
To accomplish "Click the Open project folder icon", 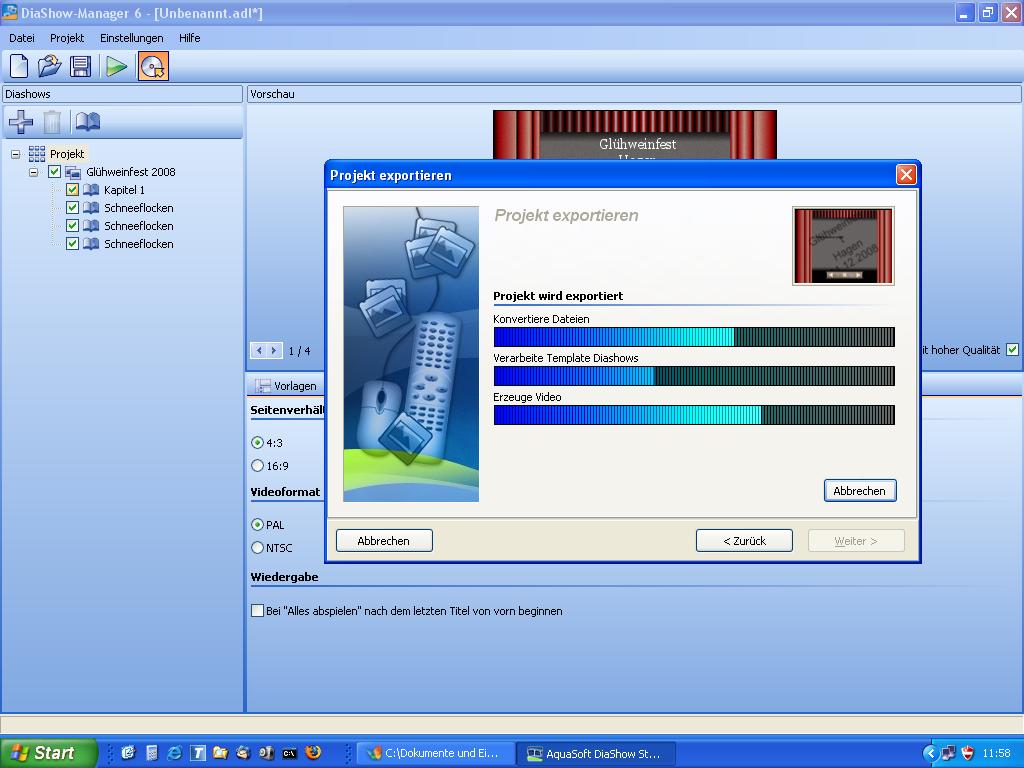I will pos(50,66).
